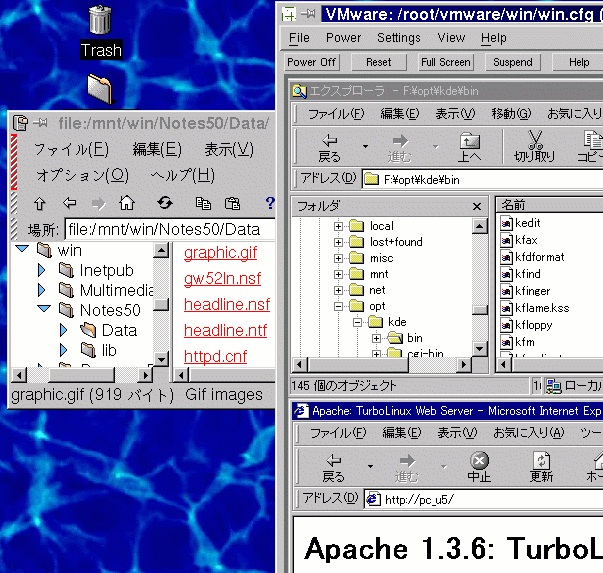Click the Suspend button in VMware
The width and height of the screenshot is (603, 573).
513,62
